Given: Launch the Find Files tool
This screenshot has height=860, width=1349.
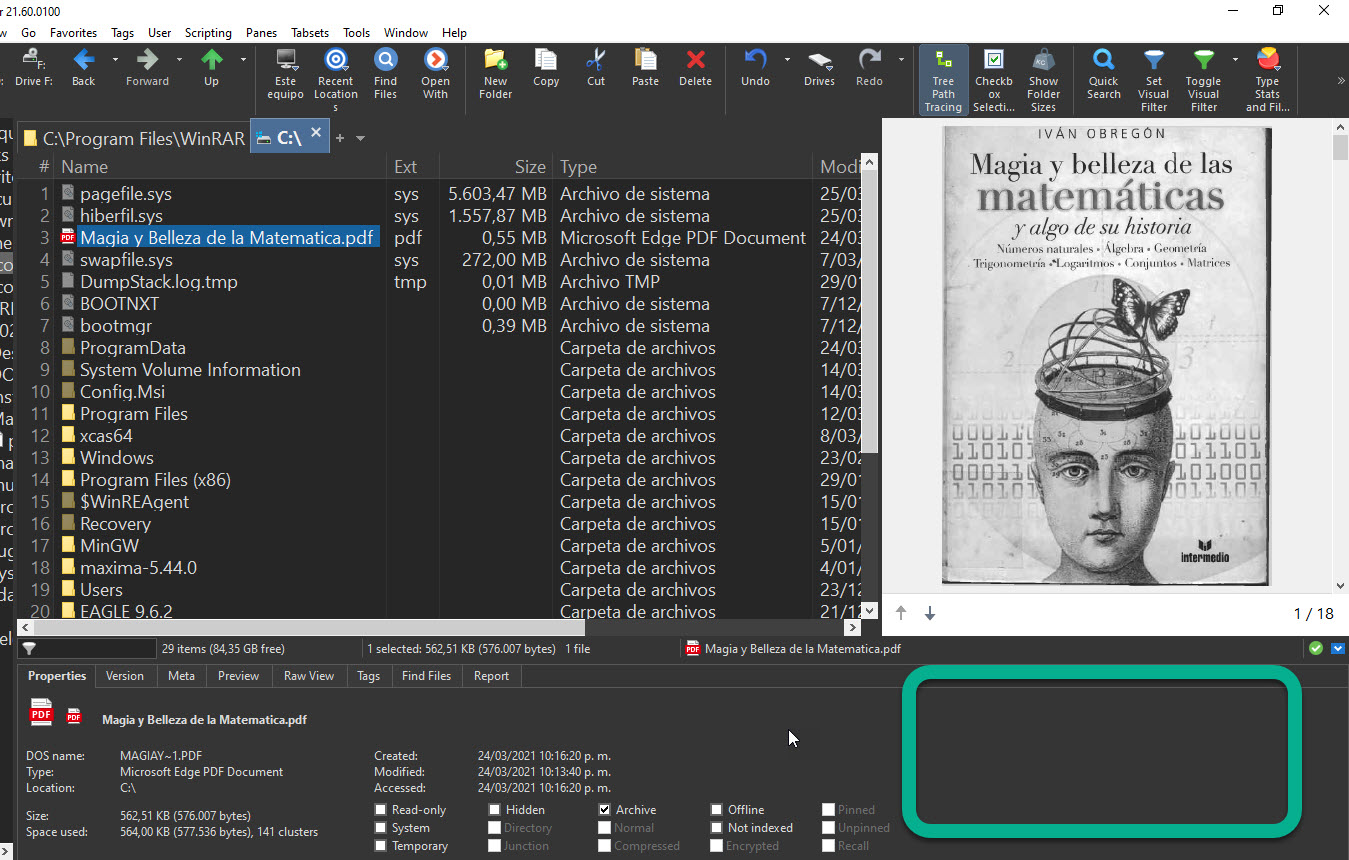Looking at the screenshot, I should [x=386, y=74].
